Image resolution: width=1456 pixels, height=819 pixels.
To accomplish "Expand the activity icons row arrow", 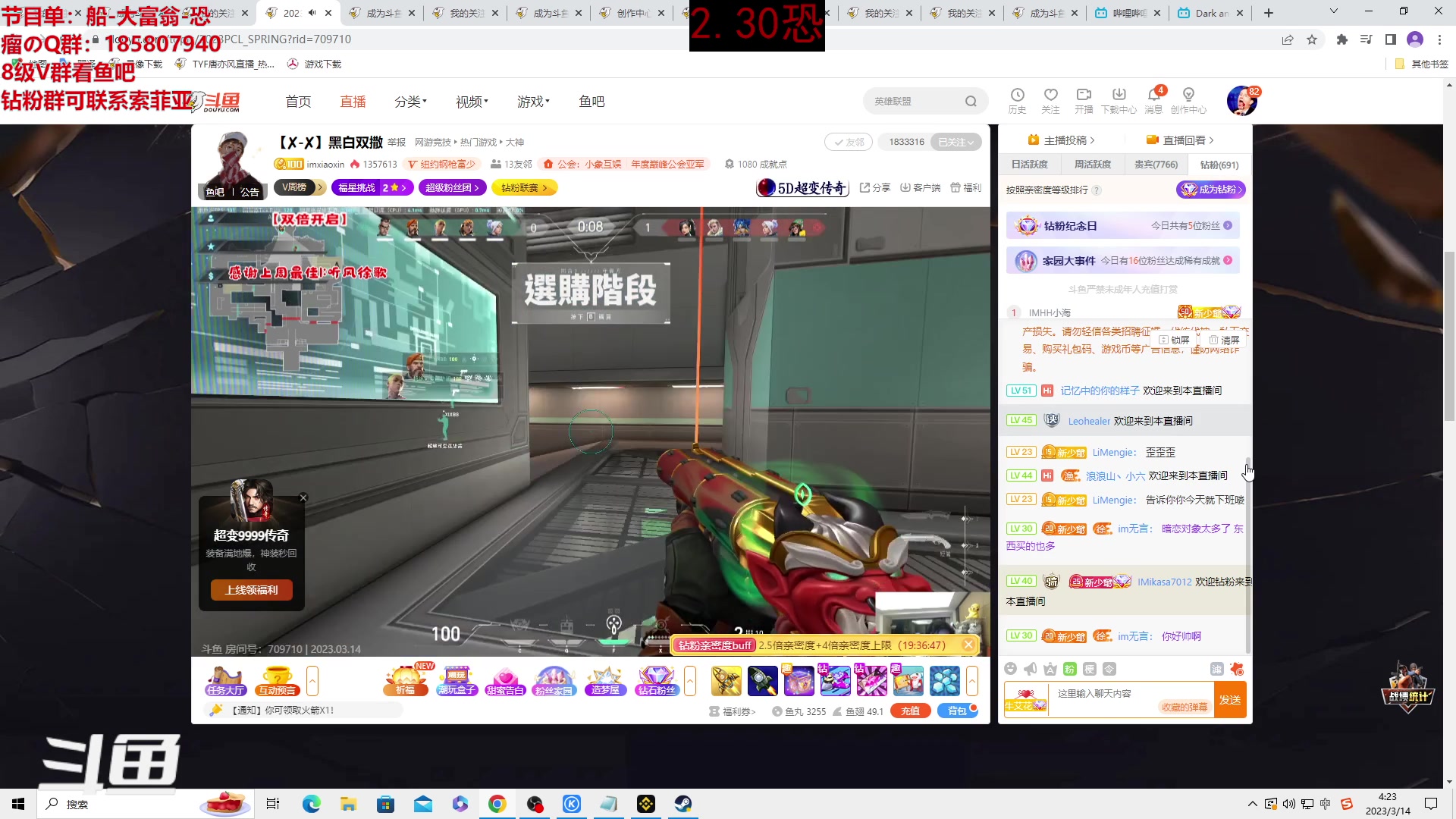I will [x=690, y=680].
